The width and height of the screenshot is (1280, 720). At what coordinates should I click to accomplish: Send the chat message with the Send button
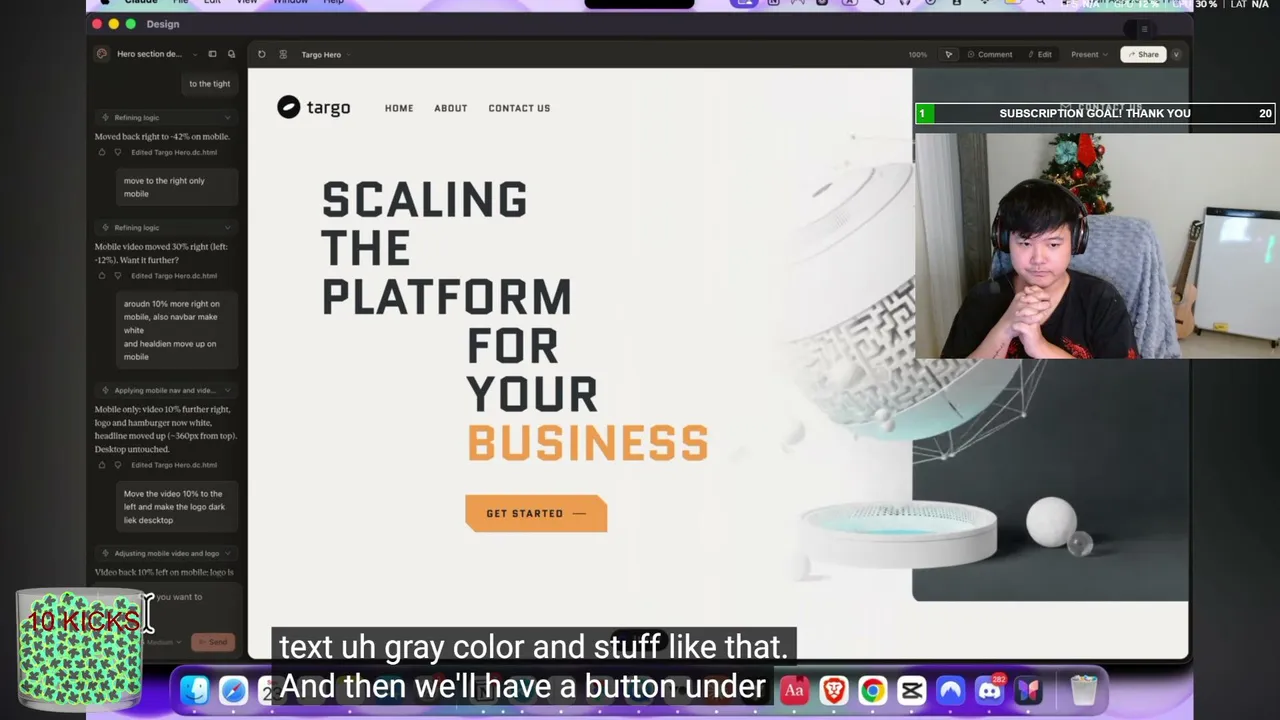tap(214, 642)
